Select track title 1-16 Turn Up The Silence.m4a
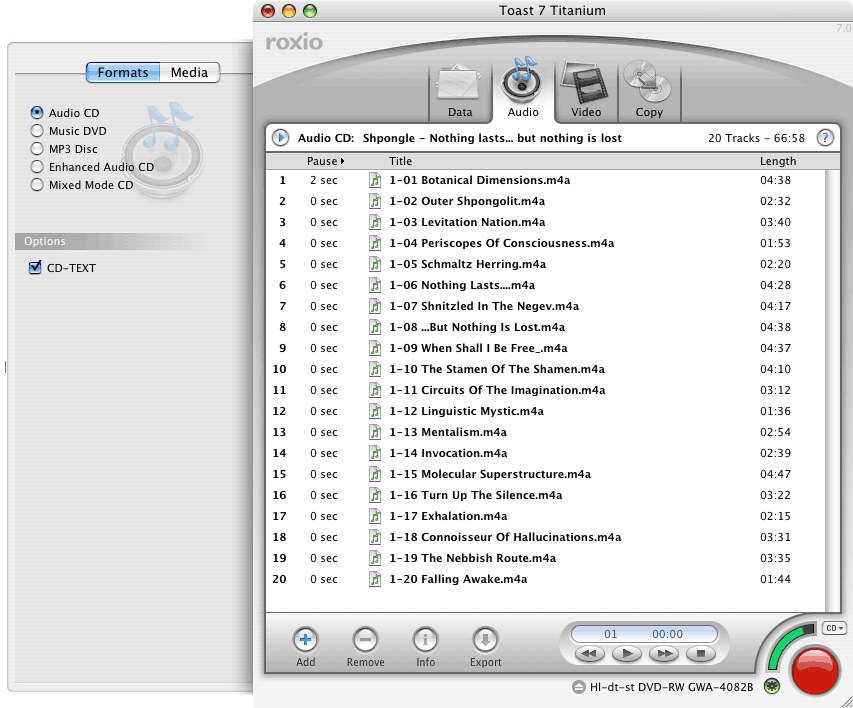The width and height of the screenshot is (853, 708). pos(475,495)
